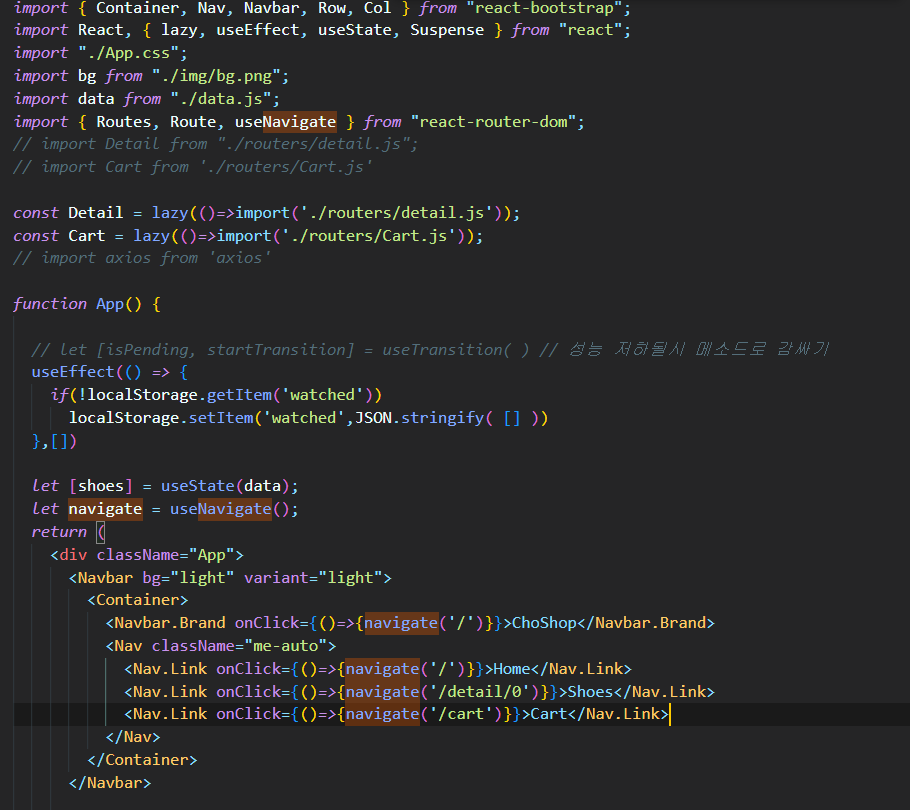
Task: Click the closing </Container> tag
Action: click(x=142, y=760)
